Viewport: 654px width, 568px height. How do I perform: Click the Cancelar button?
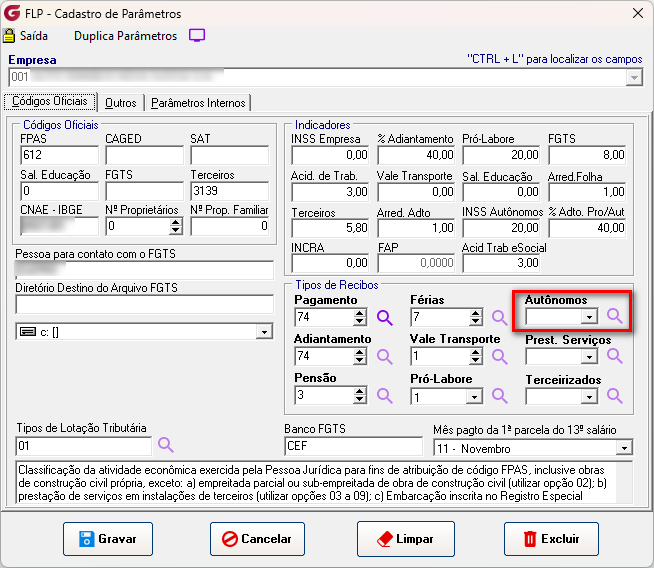(257, 539)
